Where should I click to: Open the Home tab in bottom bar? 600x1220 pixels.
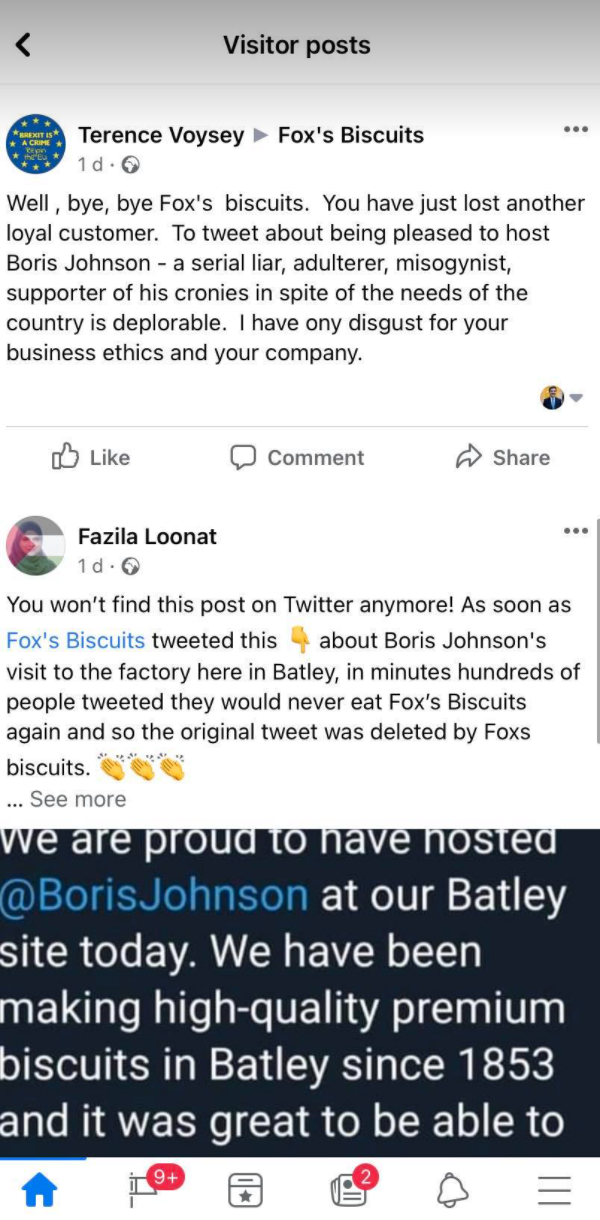point(40,1189)
